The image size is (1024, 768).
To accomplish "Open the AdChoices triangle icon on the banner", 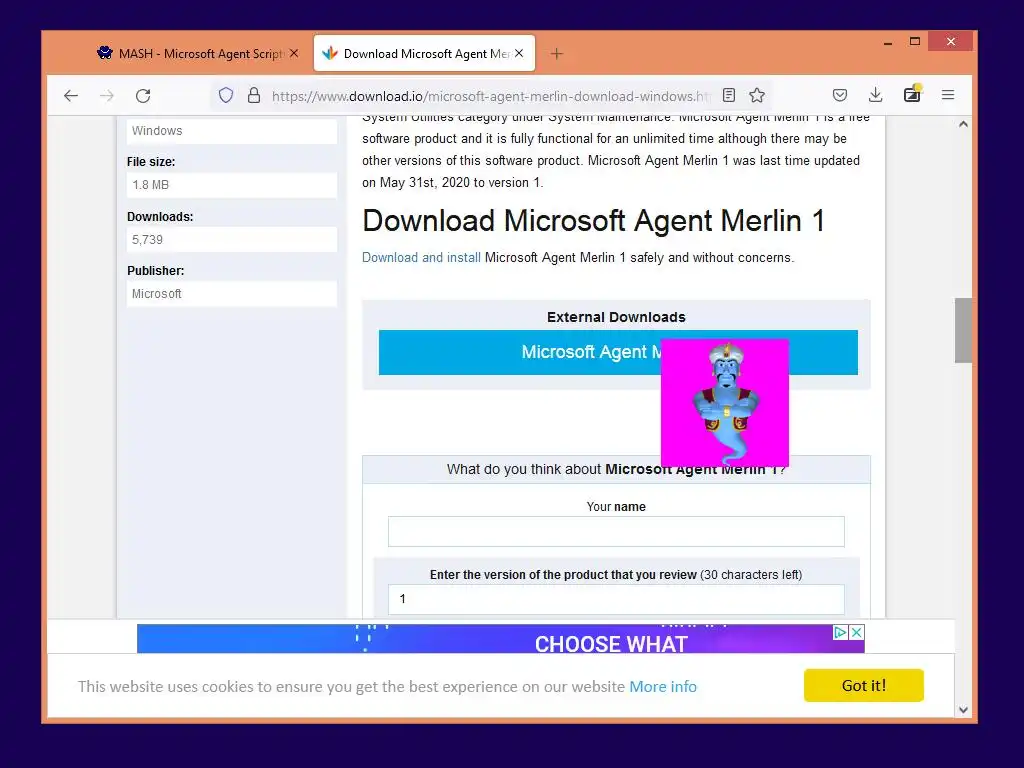I will (840, 632).
